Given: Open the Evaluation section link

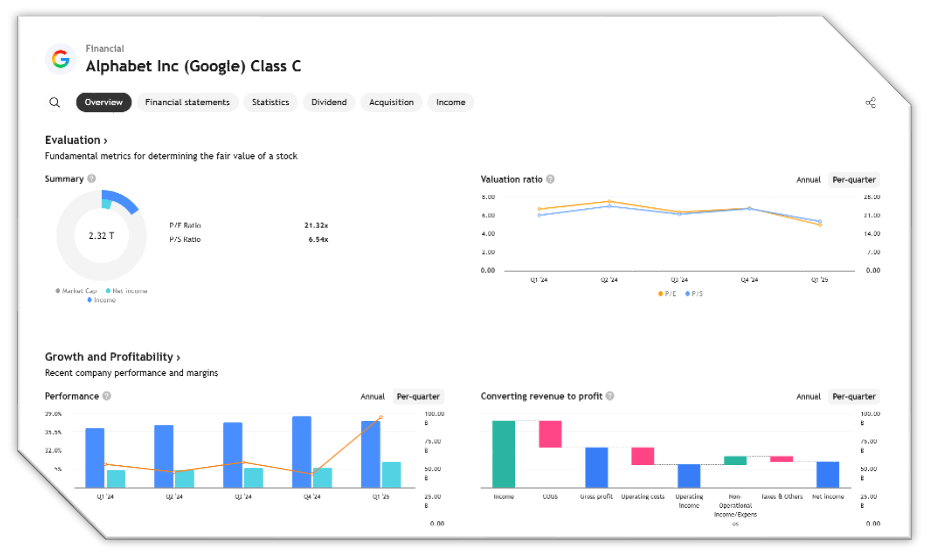Looking at the screenshot, I should (76, 140).
